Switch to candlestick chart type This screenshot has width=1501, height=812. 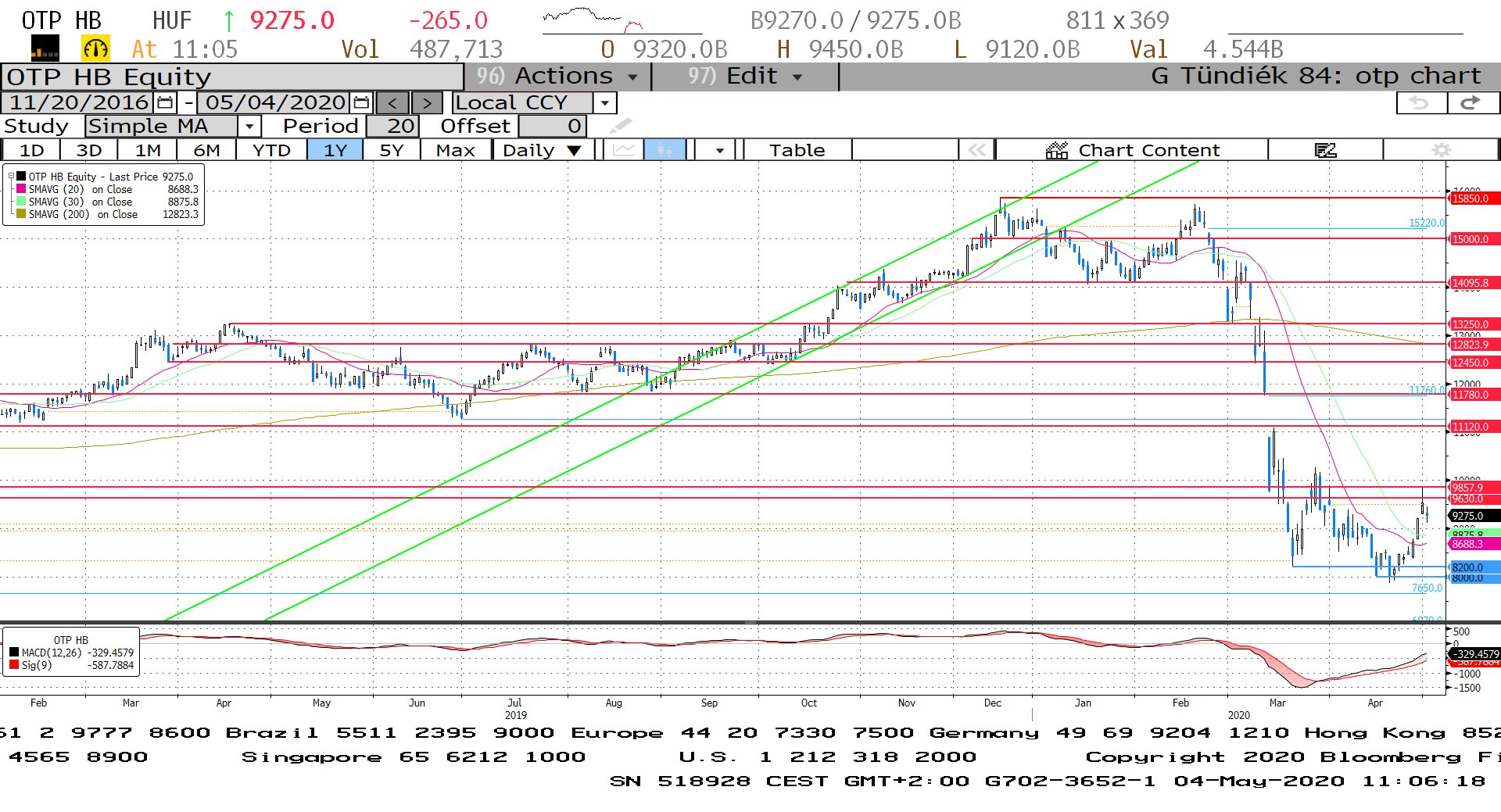[x=665, y=150]
